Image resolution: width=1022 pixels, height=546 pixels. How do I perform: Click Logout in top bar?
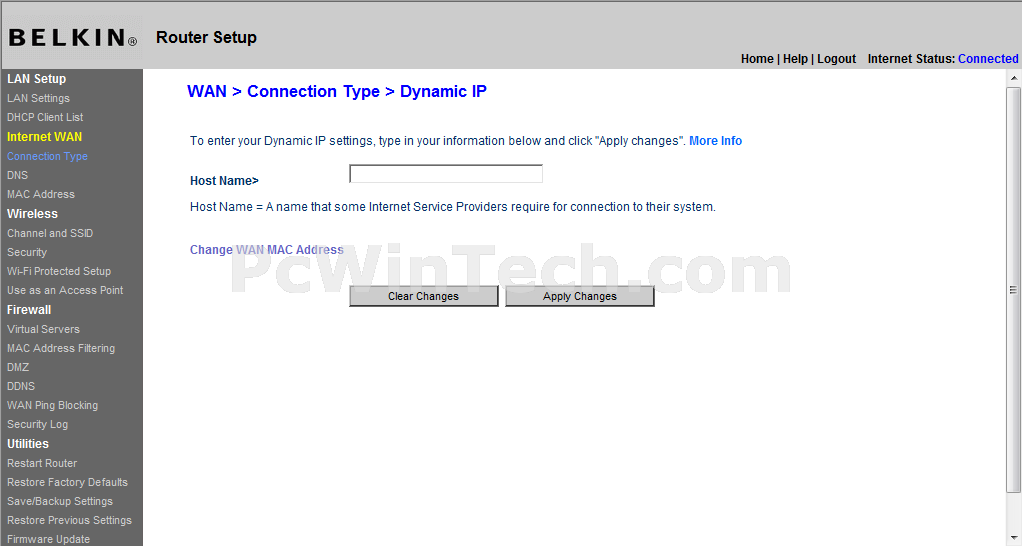pyautogui.click(x=836, y=59)
